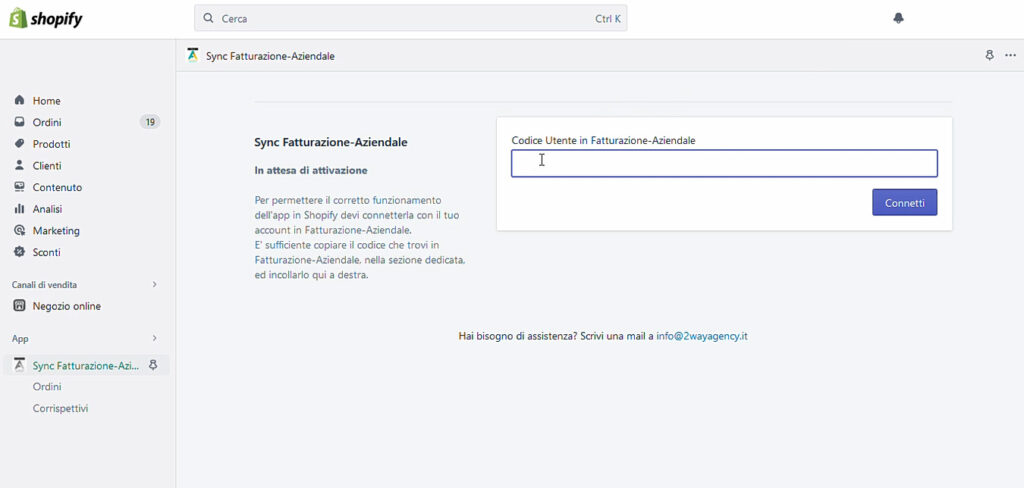Click the Shopify logo

coord(45,19)
